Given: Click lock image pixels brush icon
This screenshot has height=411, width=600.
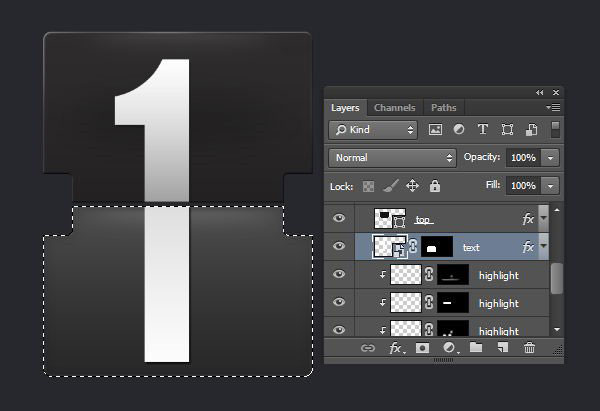Looking at the screenshot, I should [x=391, y=186].
